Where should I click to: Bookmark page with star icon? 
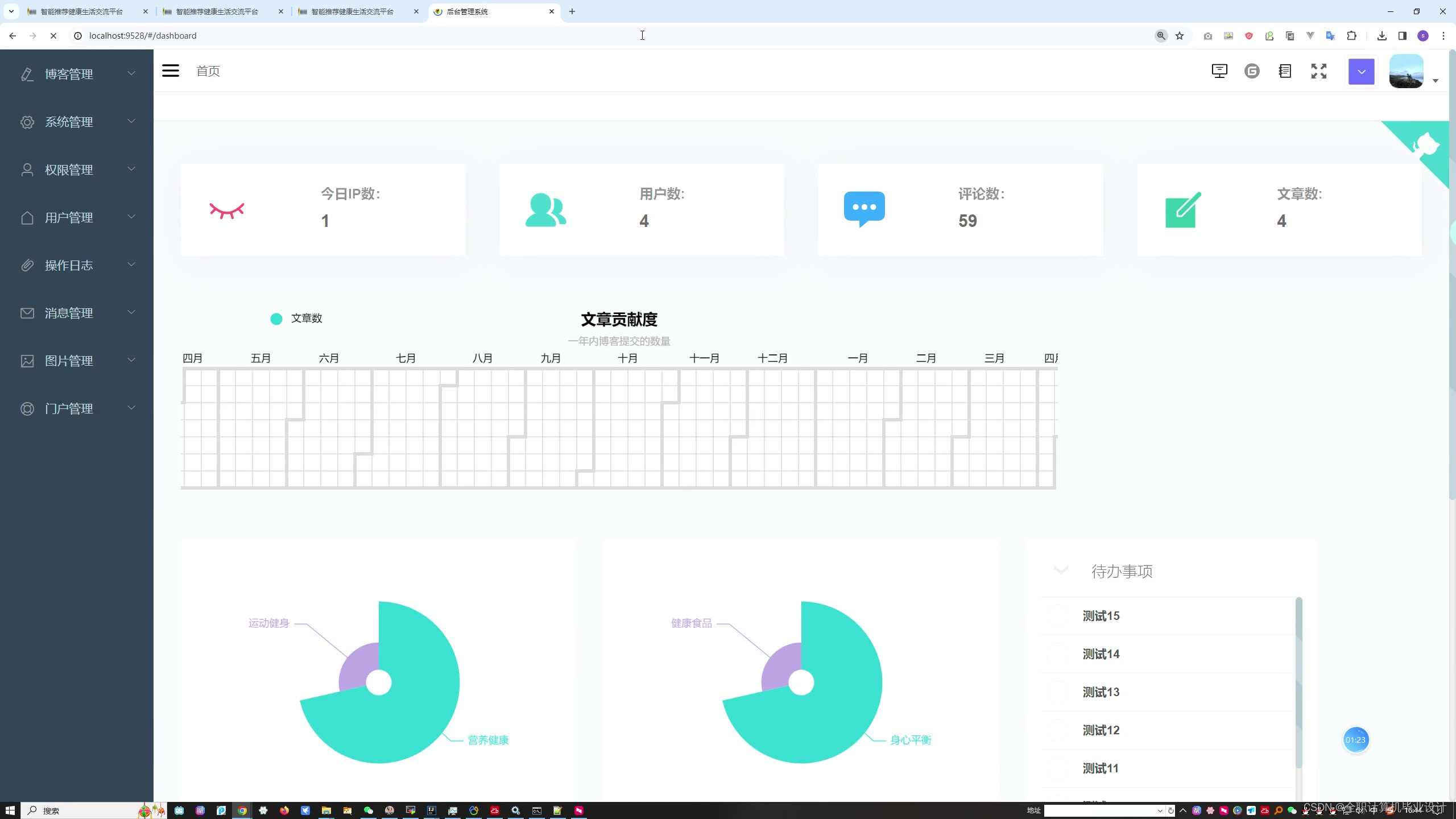(x=1180, y=36)
